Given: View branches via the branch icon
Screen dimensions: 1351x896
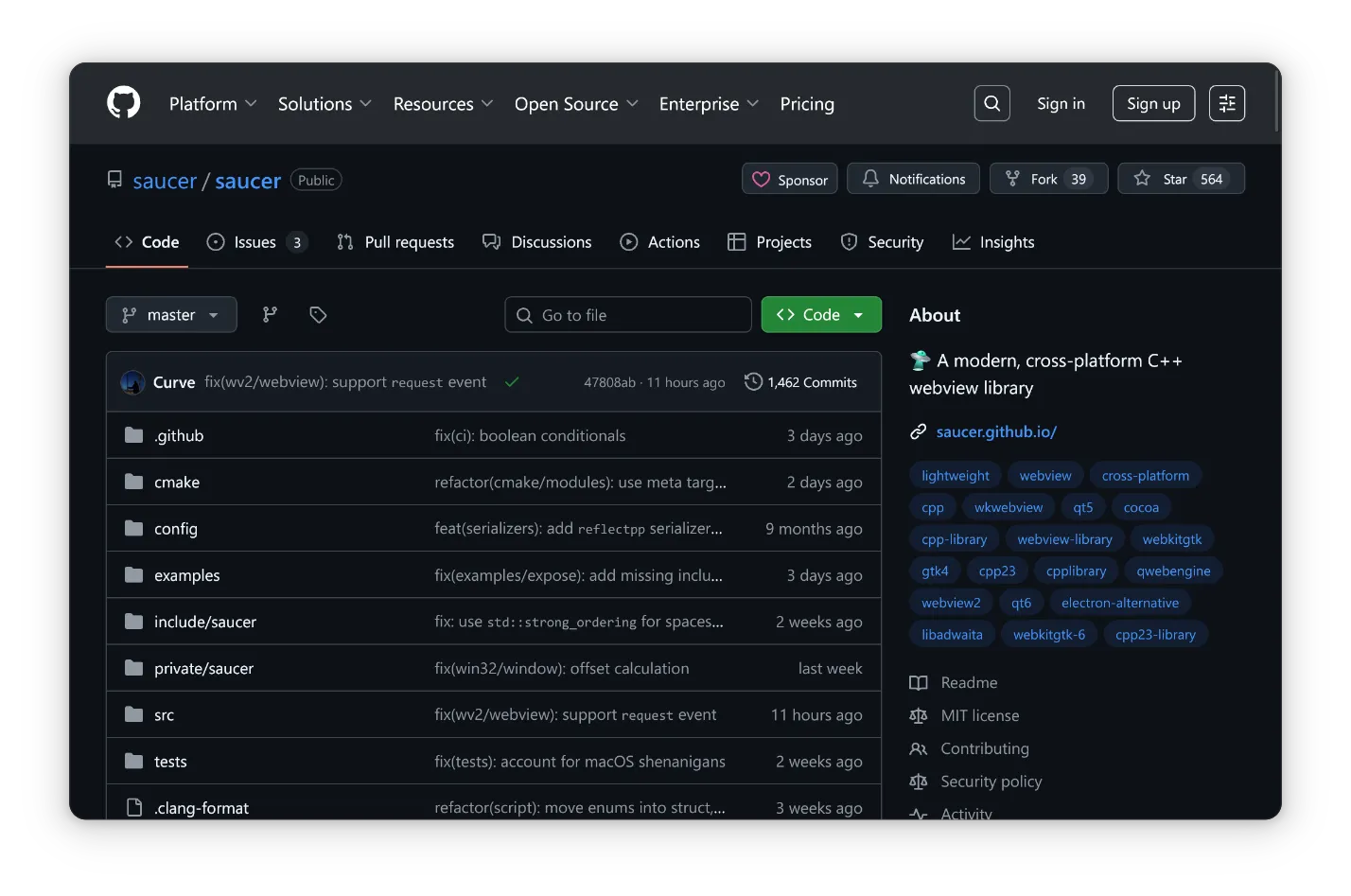Looking at the screenshot, I should coord(270,315).
